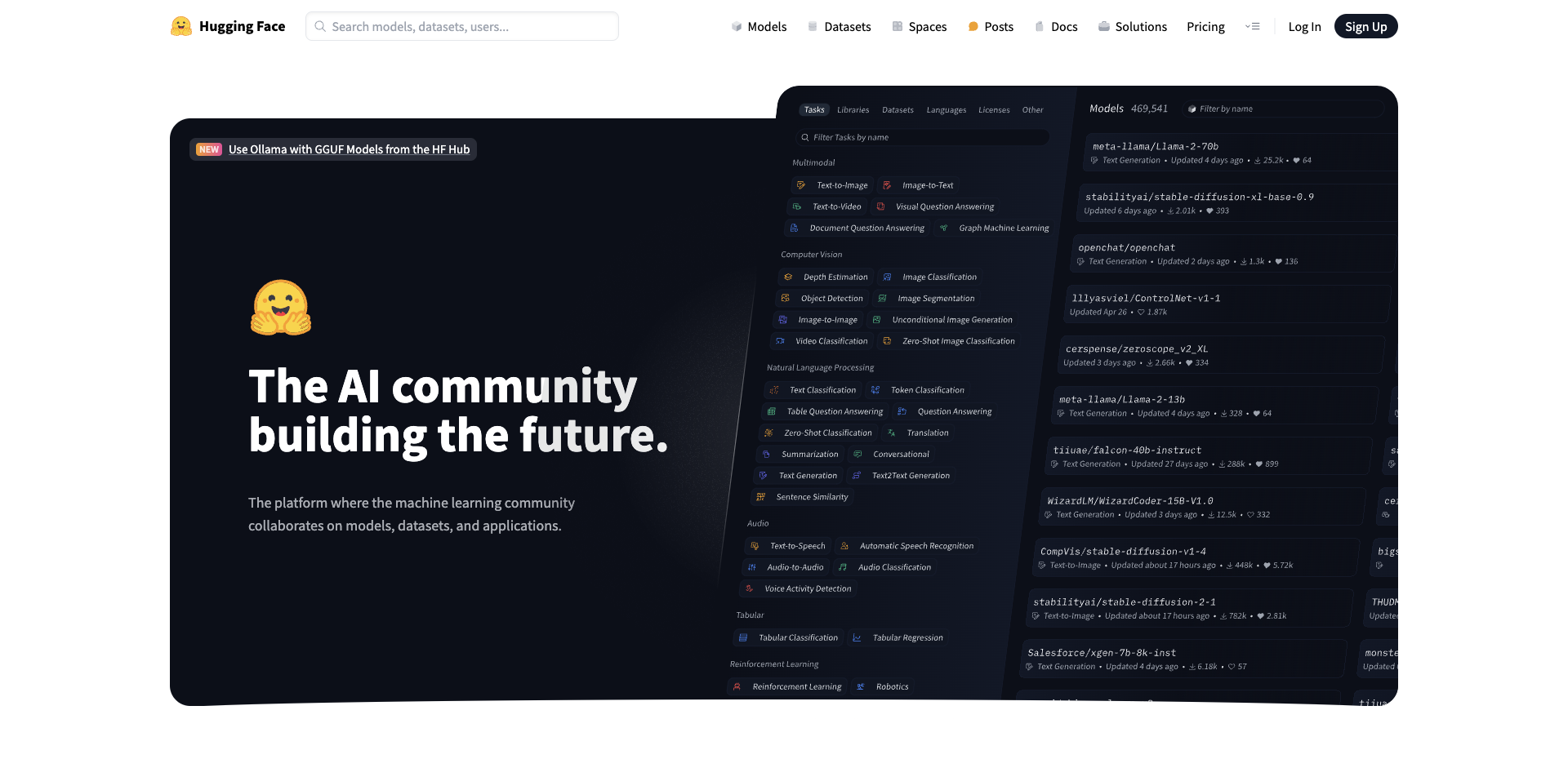Click the NEW badge on the announcement

209,149
